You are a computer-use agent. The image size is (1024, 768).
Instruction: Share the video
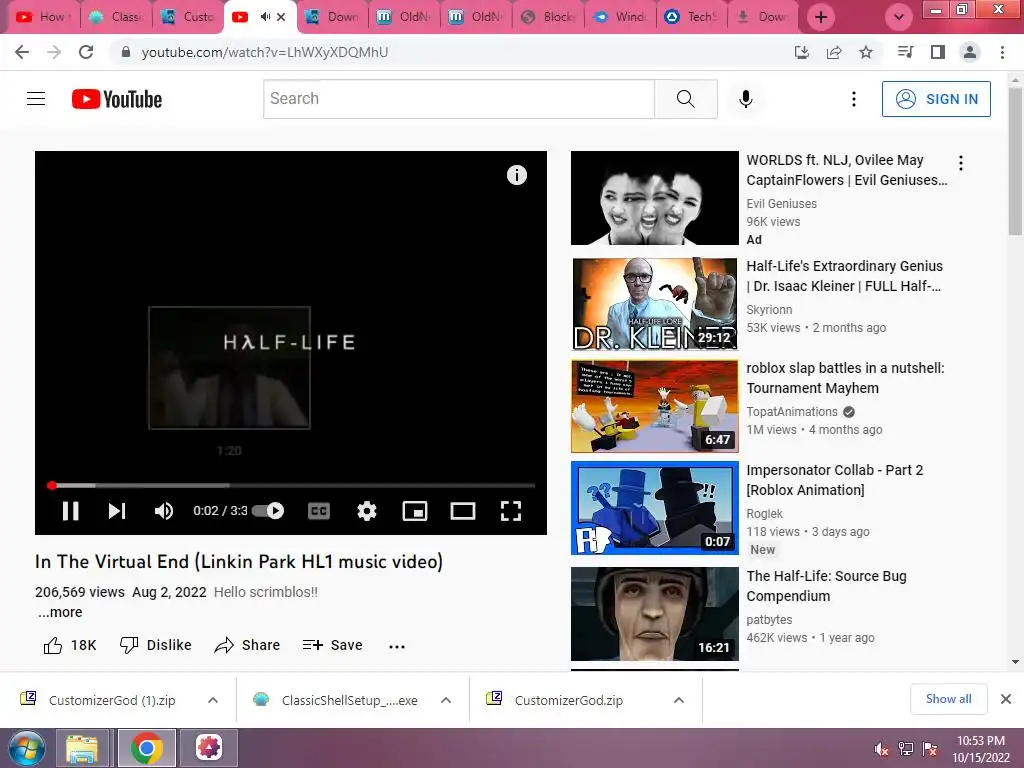[247, 645]
